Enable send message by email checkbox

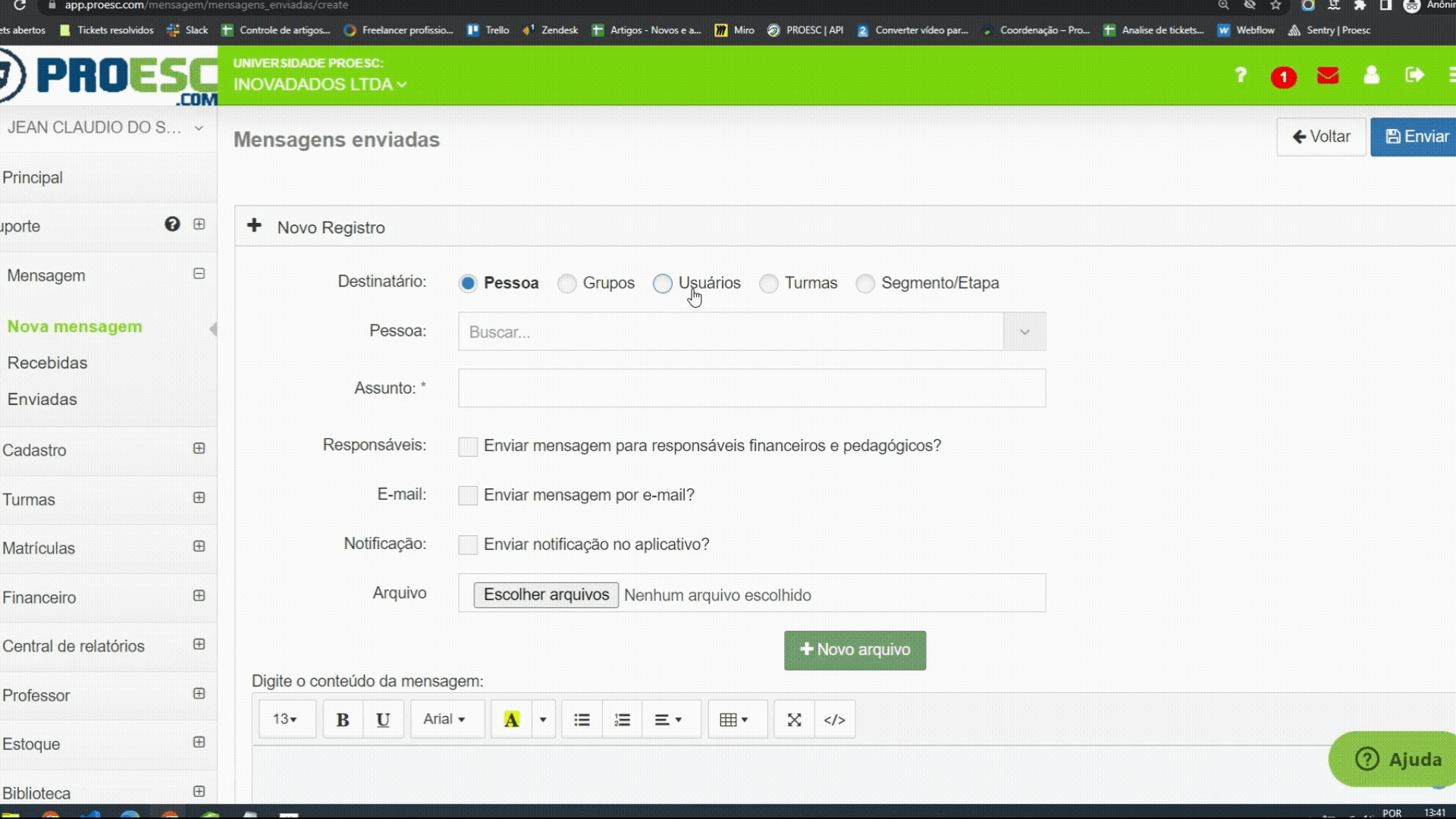467,495
